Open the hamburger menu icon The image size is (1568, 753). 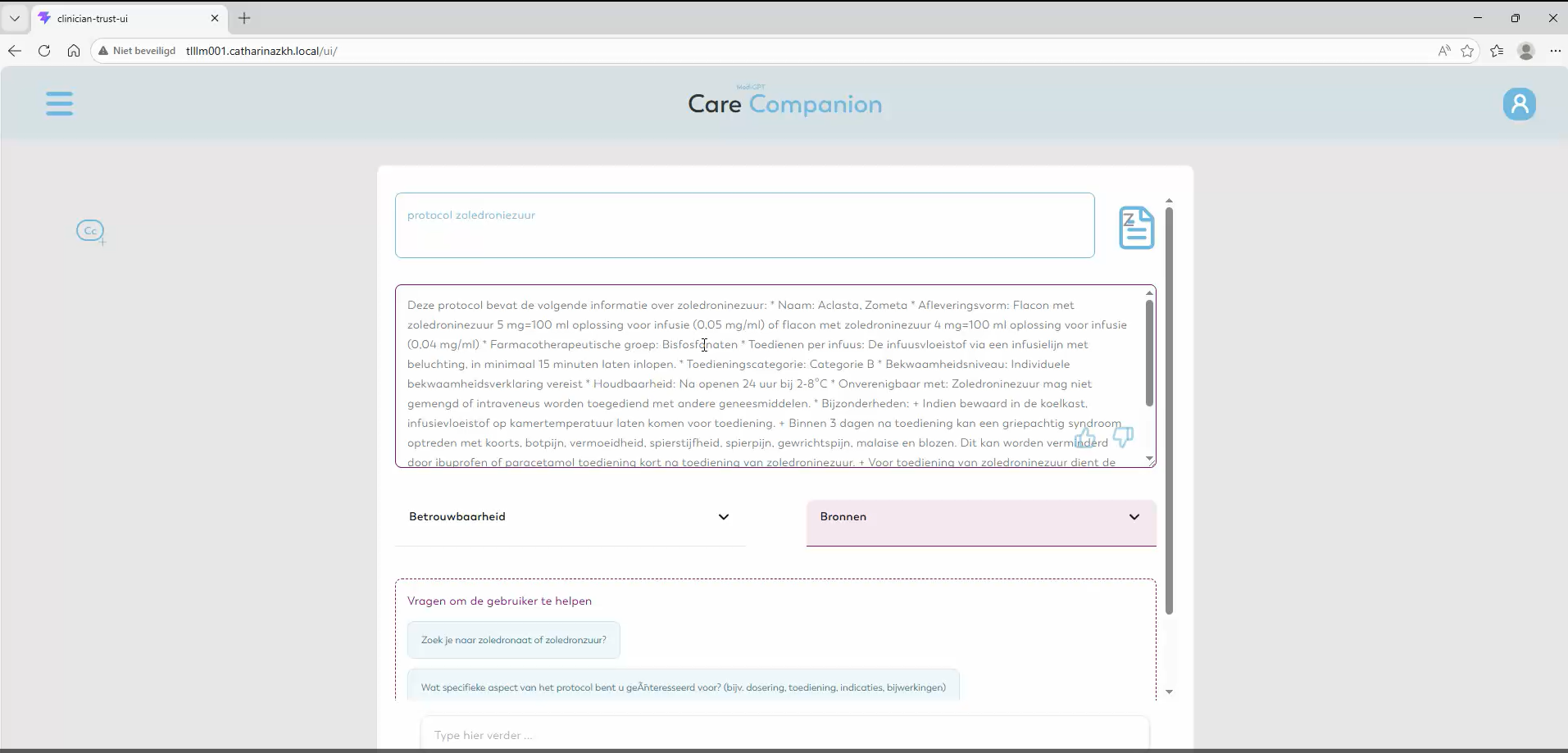(59, 104)
